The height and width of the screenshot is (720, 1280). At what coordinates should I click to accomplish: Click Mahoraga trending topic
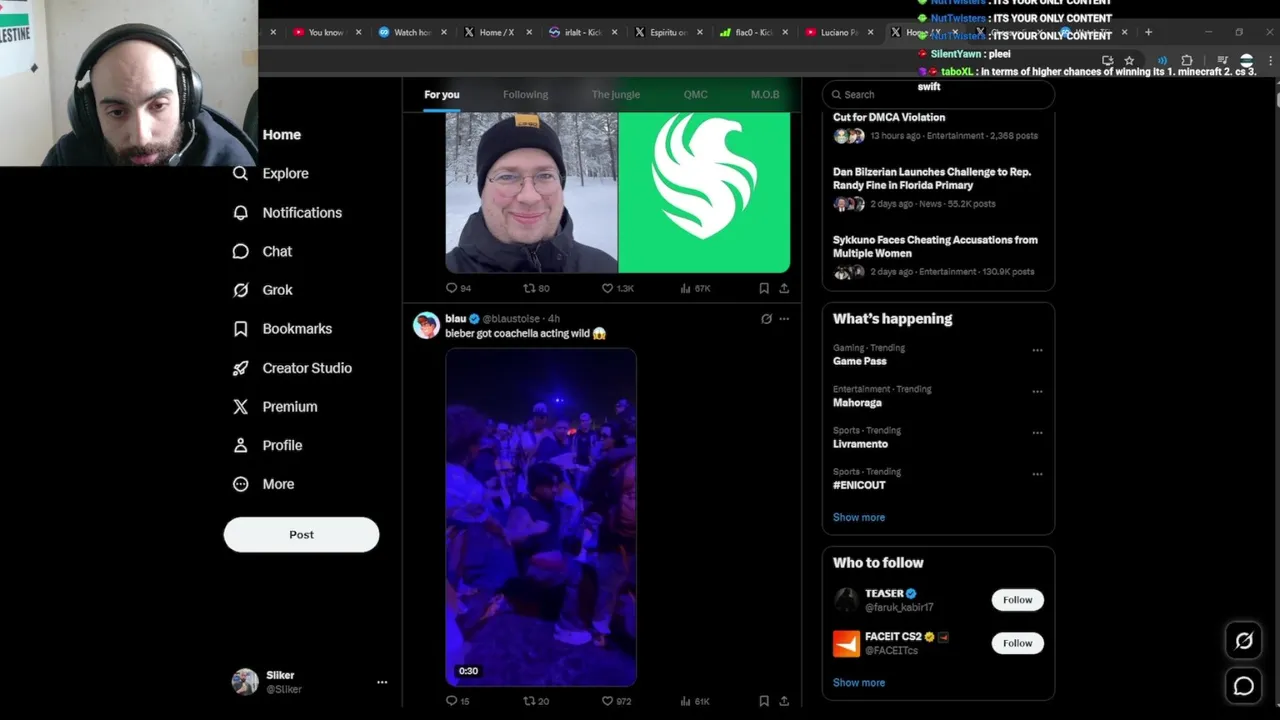coord(857,402)
